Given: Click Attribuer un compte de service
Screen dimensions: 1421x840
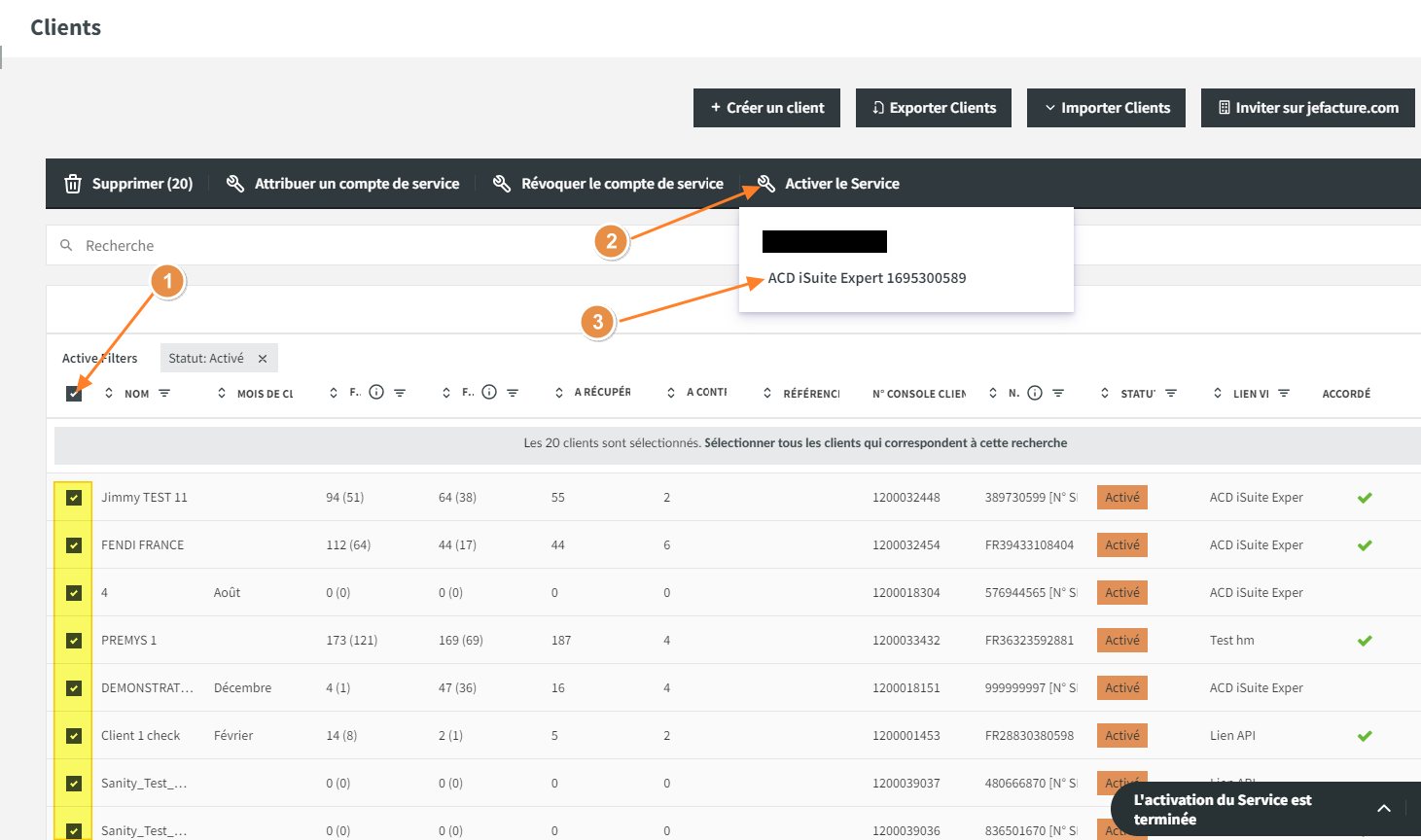Looking at the screenshot, I should point(343,184).
